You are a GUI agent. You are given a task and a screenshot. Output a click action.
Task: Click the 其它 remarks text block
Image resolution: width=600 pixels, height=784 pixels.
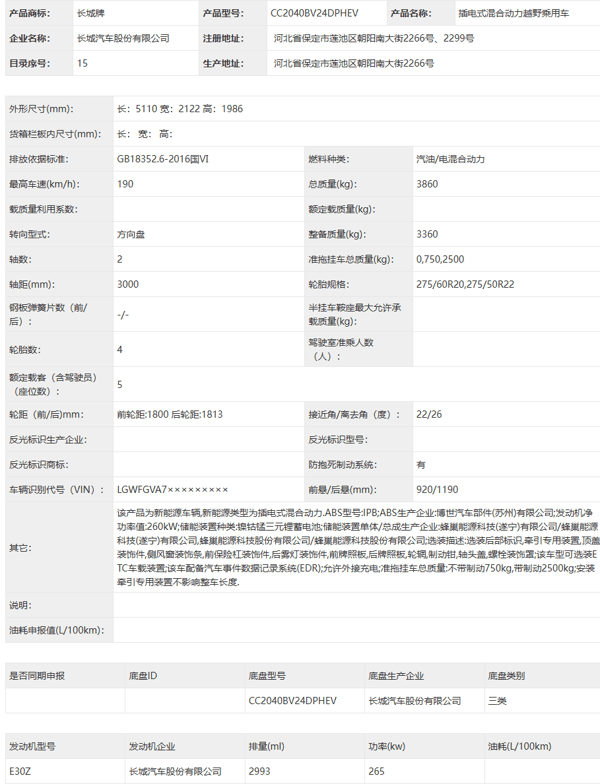tap(357, 548)
